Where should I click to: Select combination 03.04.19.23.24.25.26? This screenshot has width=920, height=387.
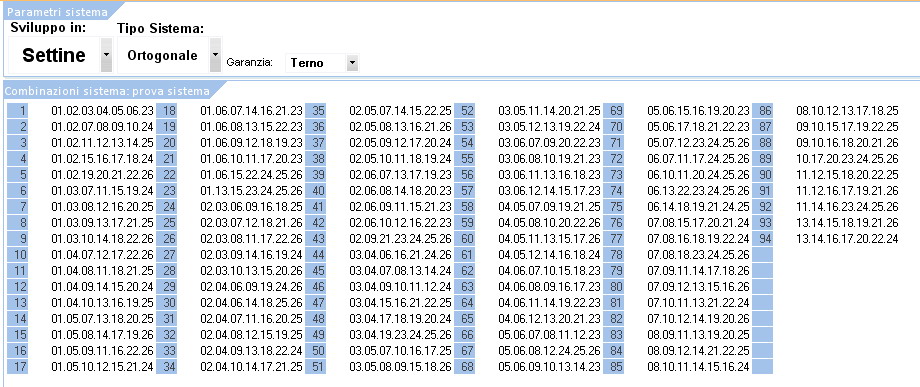coord(401,335)
